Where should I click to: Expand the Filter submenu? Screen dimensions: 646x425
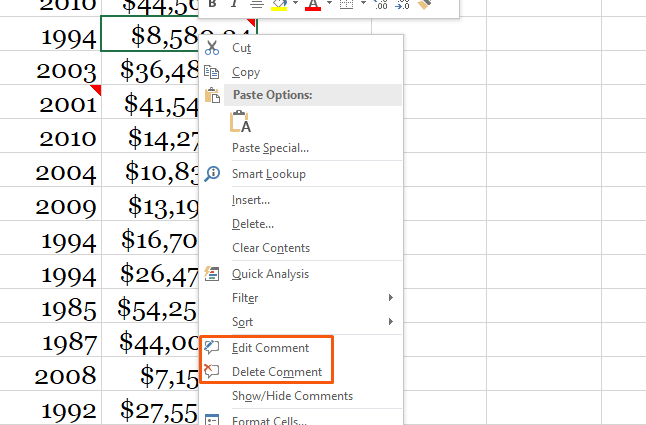pos(390,298)
